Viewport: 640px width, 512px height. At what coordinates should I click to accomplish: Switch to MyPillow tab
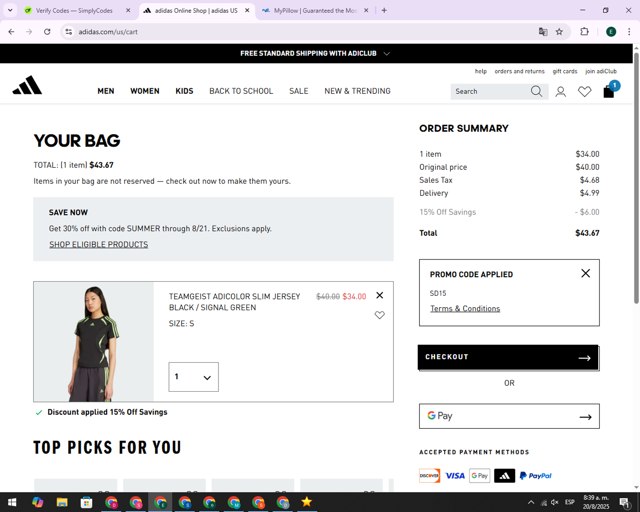click(x=315, y=11)
